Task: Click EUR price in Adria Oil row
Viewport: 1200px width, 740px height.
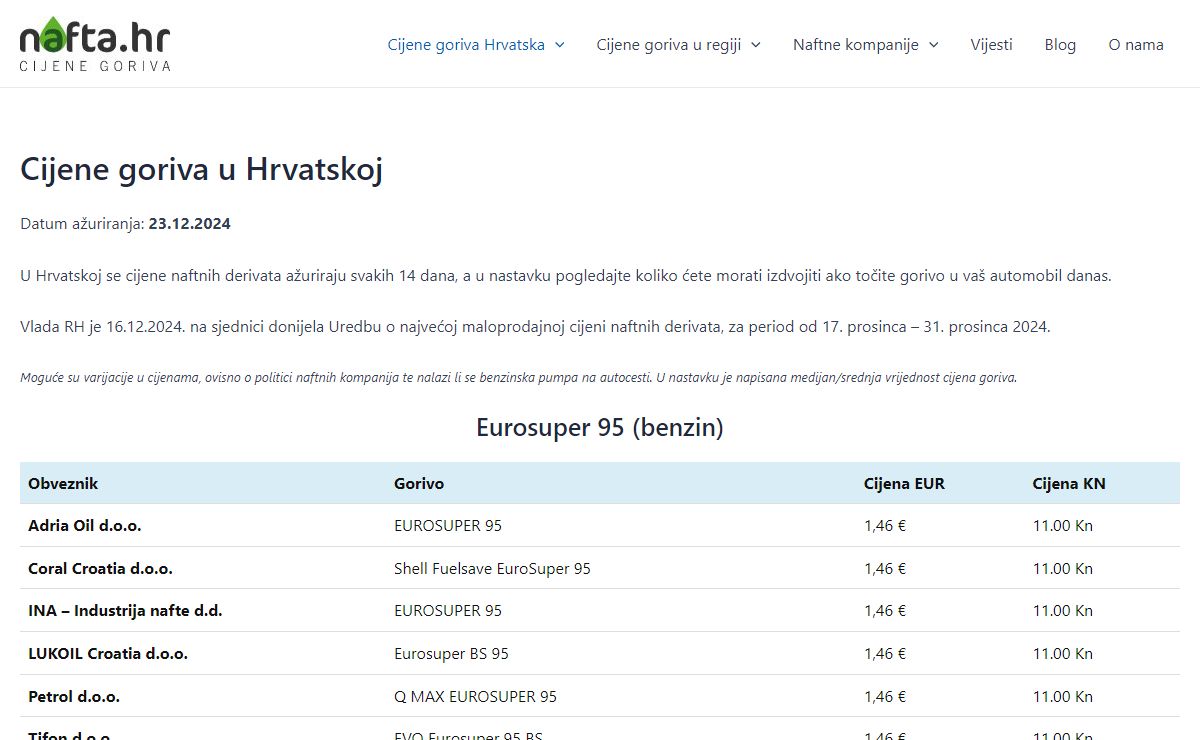Action: point(885,526)
